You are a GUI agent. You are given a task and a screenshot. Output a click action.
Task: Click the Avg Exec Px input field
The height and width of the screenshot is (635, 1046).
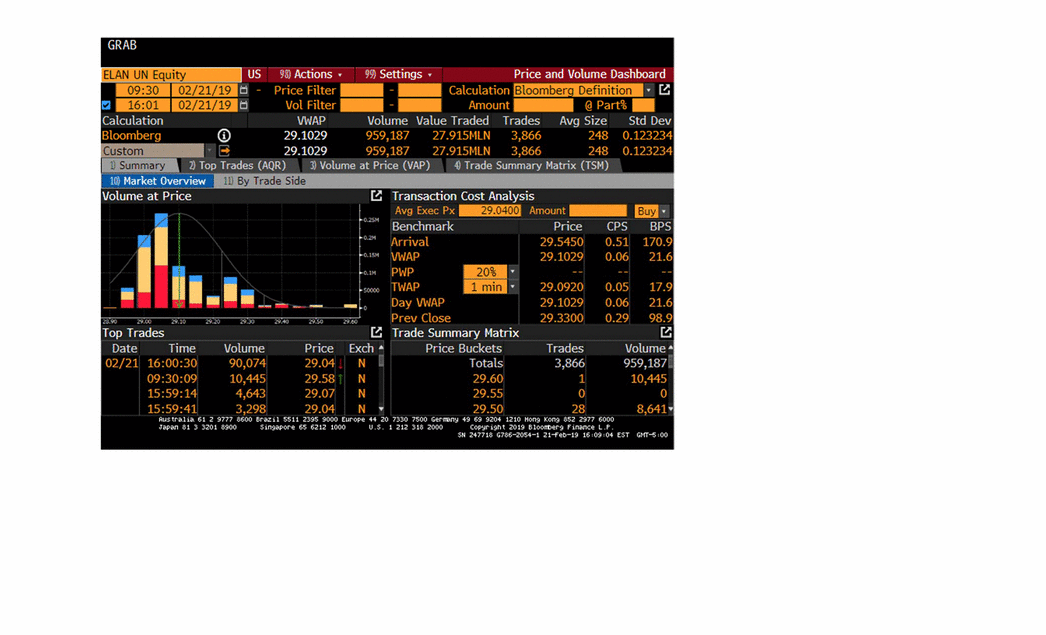point(491,211)
